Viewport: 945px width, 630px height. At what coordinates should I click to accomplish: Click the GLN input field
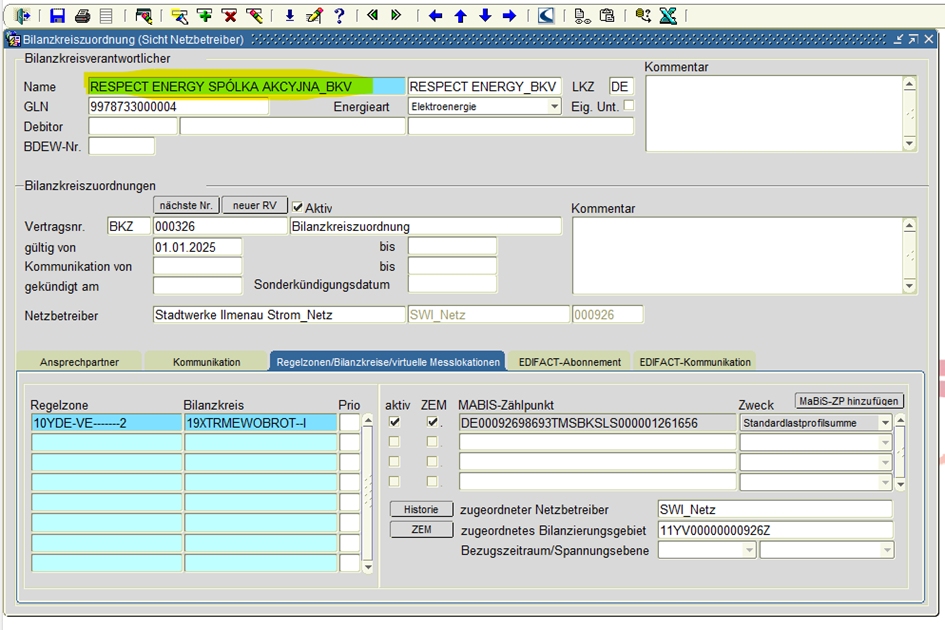[178, 107]
